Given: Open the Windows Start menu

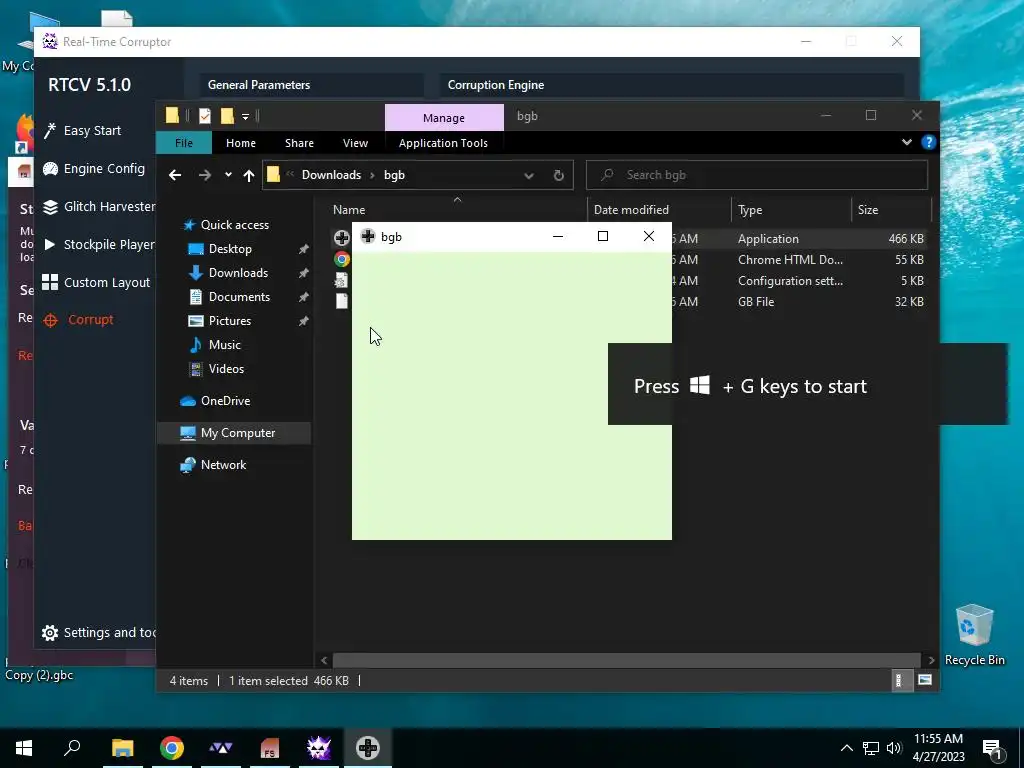Looking at the screenshot, I should point(24,748).
